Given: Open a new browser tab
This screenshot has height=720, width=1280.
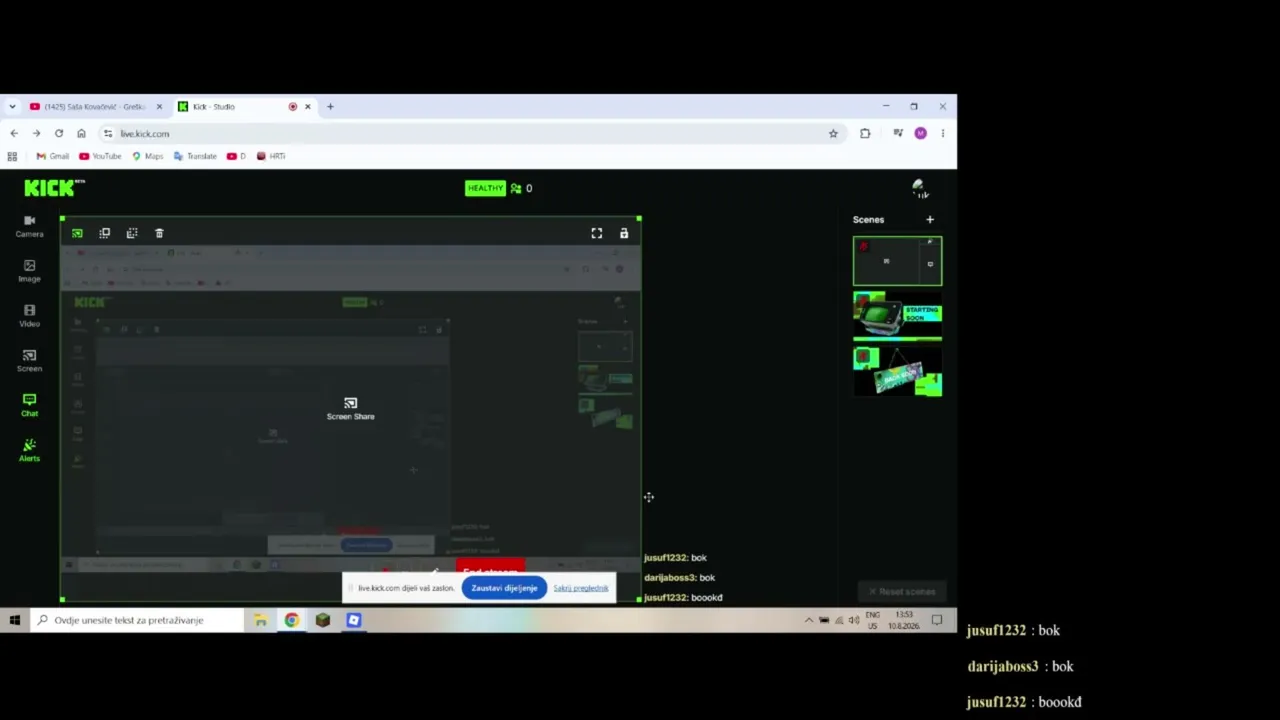Looking at the screenshot, I should (x=330, y=106).
